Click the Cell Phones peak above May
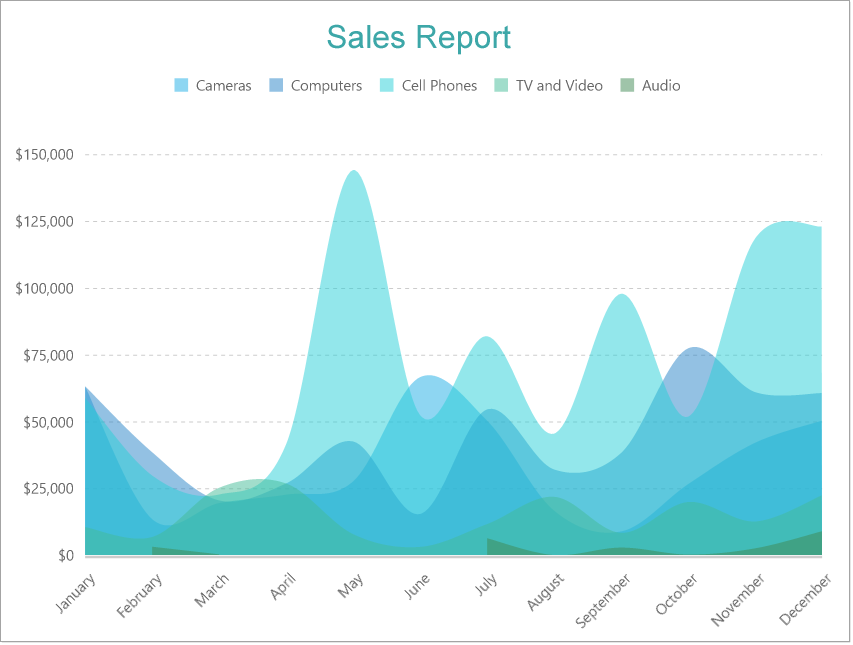The image size is (853, 645). pos(353,173)
